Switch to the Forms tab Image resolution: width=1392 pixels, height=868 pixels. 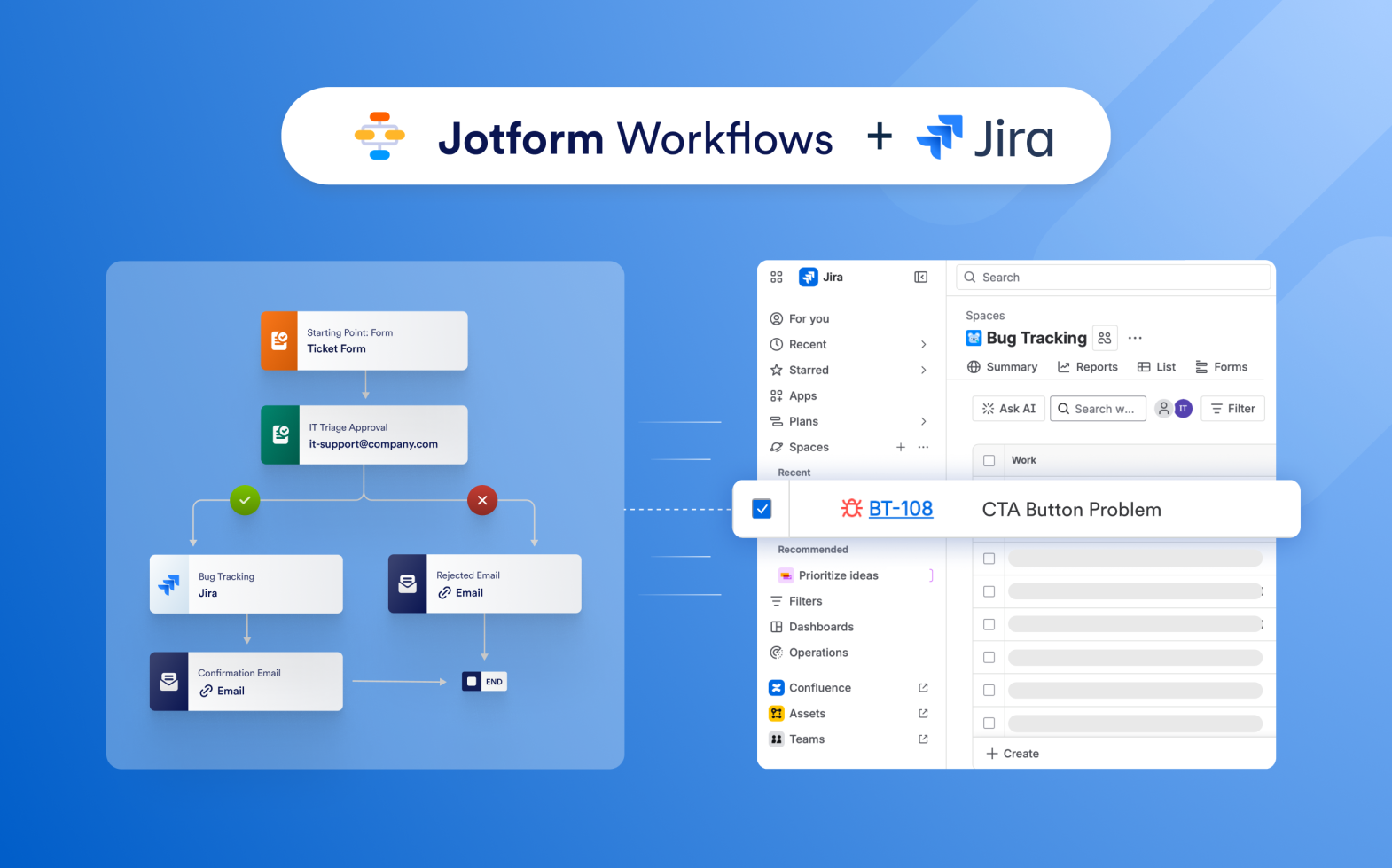pyautogui.click(x=1222, y=367)
